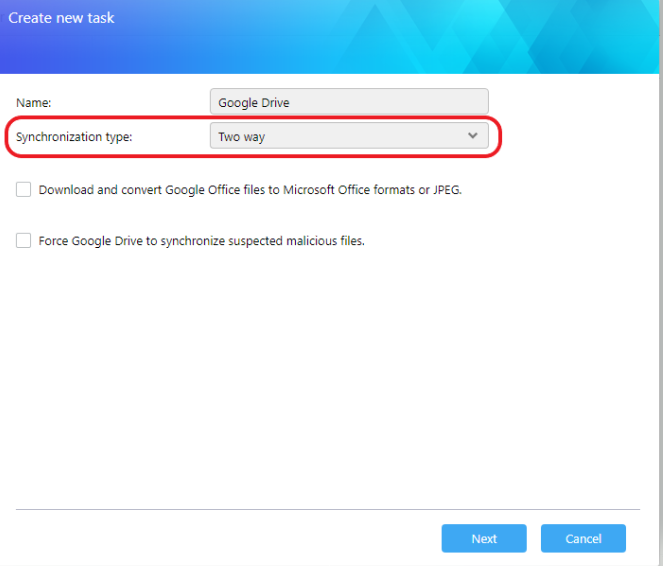Click the Google Drive text in Name field
This screenshot has width=663, height=566.
tap(254, 103)
